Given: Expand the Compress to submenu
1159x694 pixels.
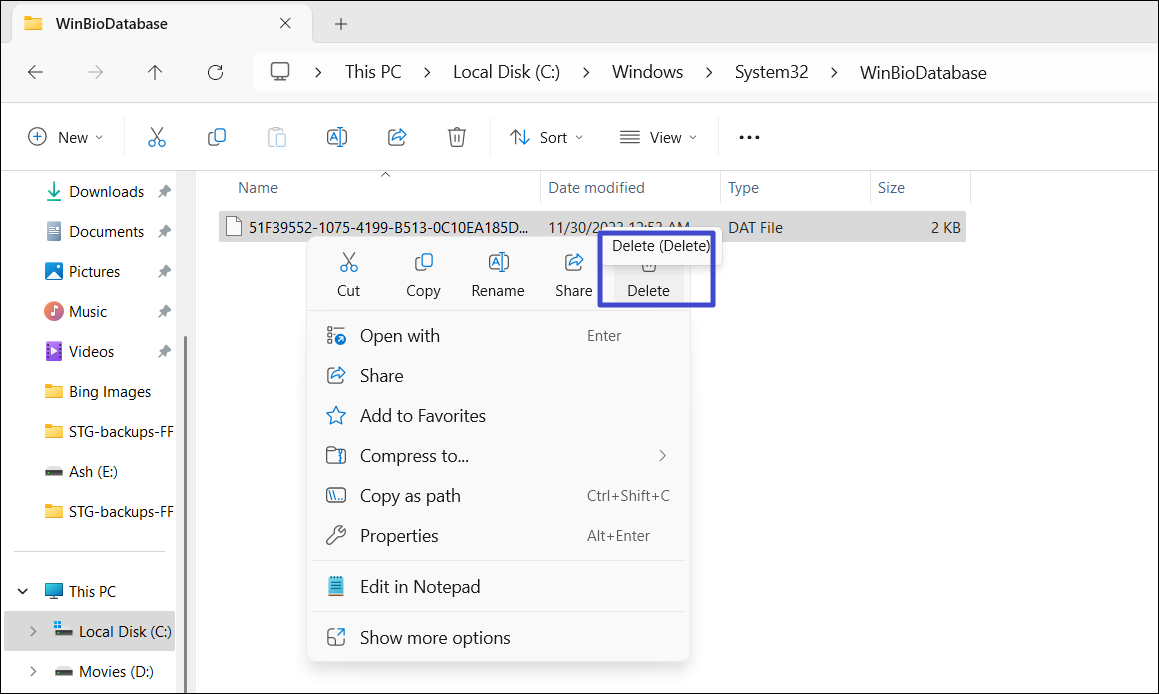Looking at the screenshot, I should tap(662, 456).
